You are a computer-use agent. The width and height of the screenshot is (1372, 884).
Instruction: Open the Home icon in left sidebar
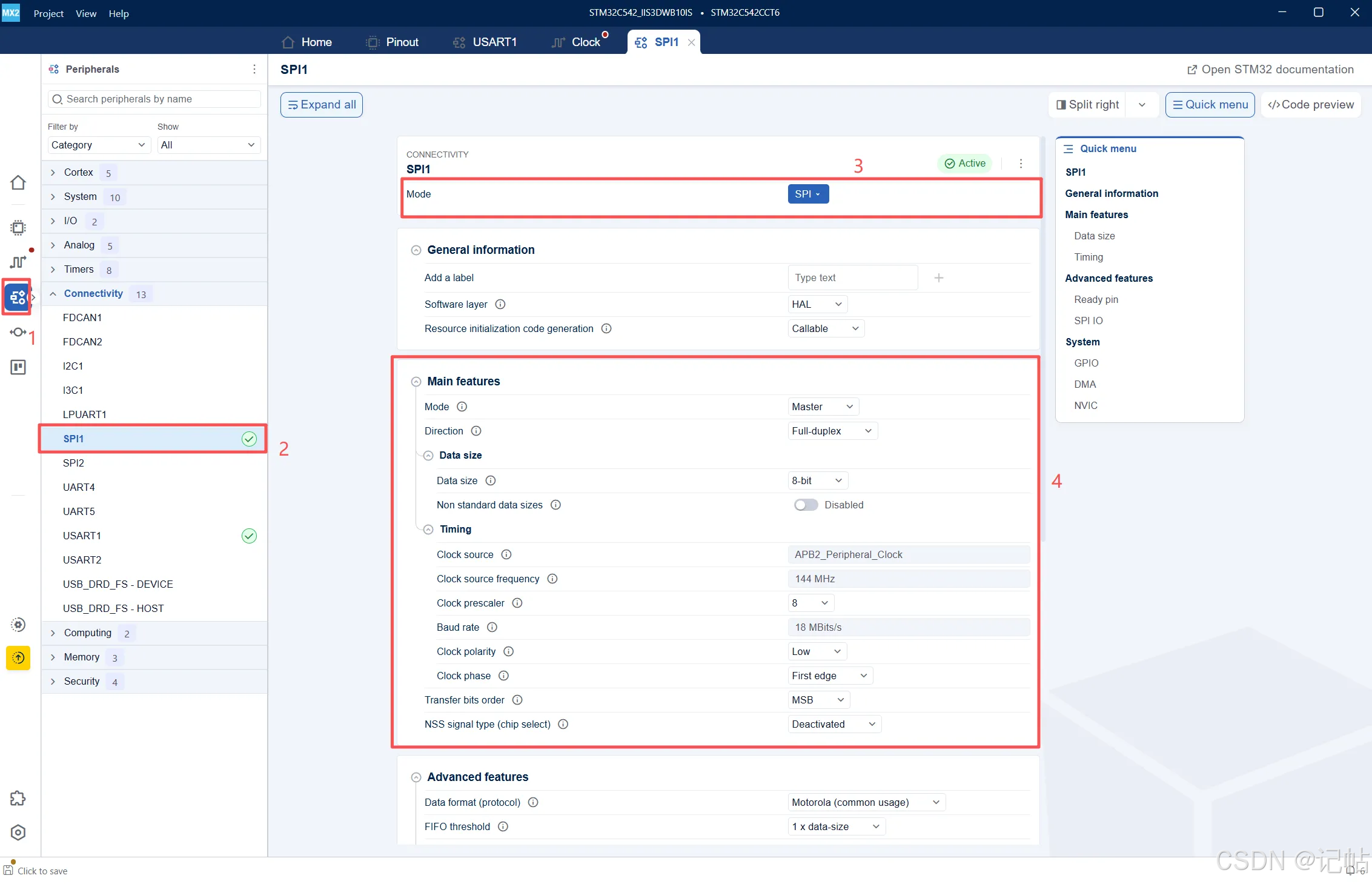[x=18, y=182]
